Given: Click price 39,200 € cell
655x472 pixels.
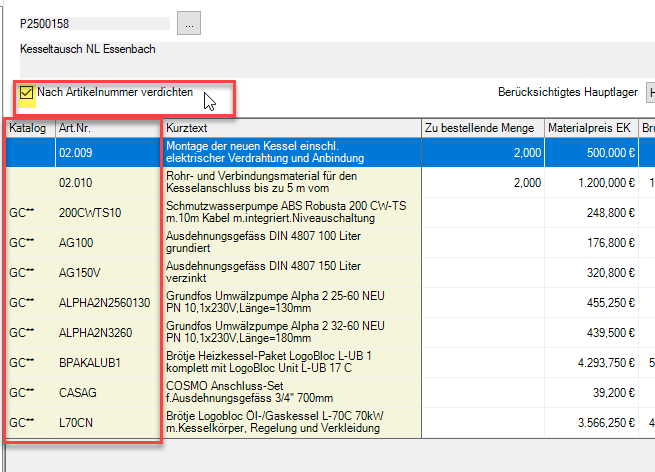Looking at the screenshot, I should (x=591, y=393).
